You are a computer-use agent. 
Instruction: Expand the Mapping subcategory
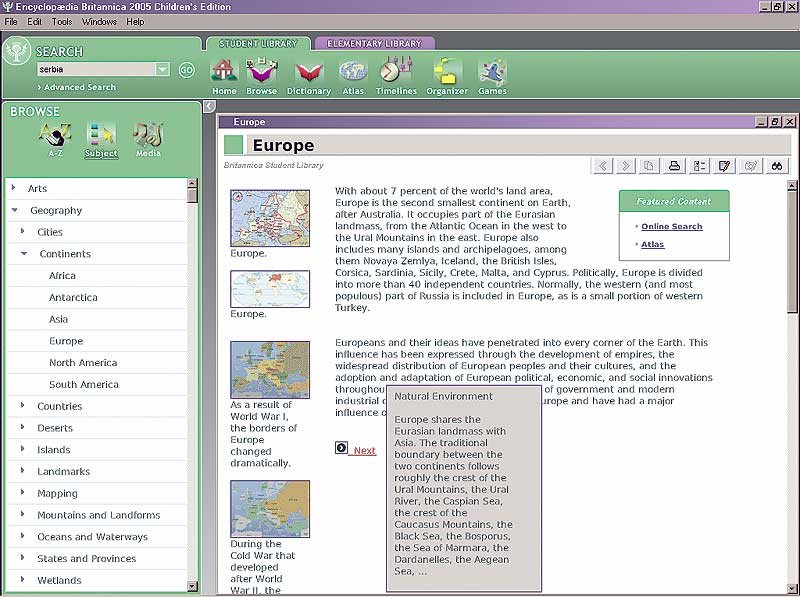(x=22, y=492)
